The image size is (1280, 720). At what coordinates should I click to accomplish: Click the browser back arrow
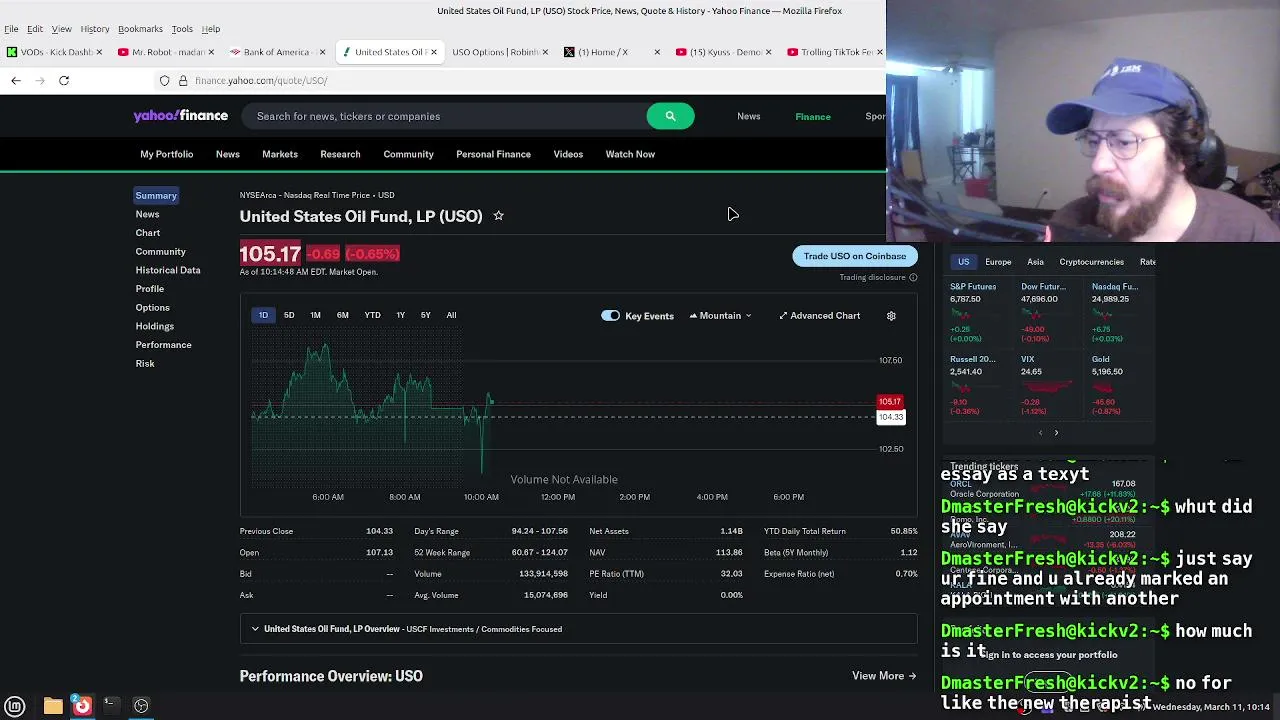16,80
